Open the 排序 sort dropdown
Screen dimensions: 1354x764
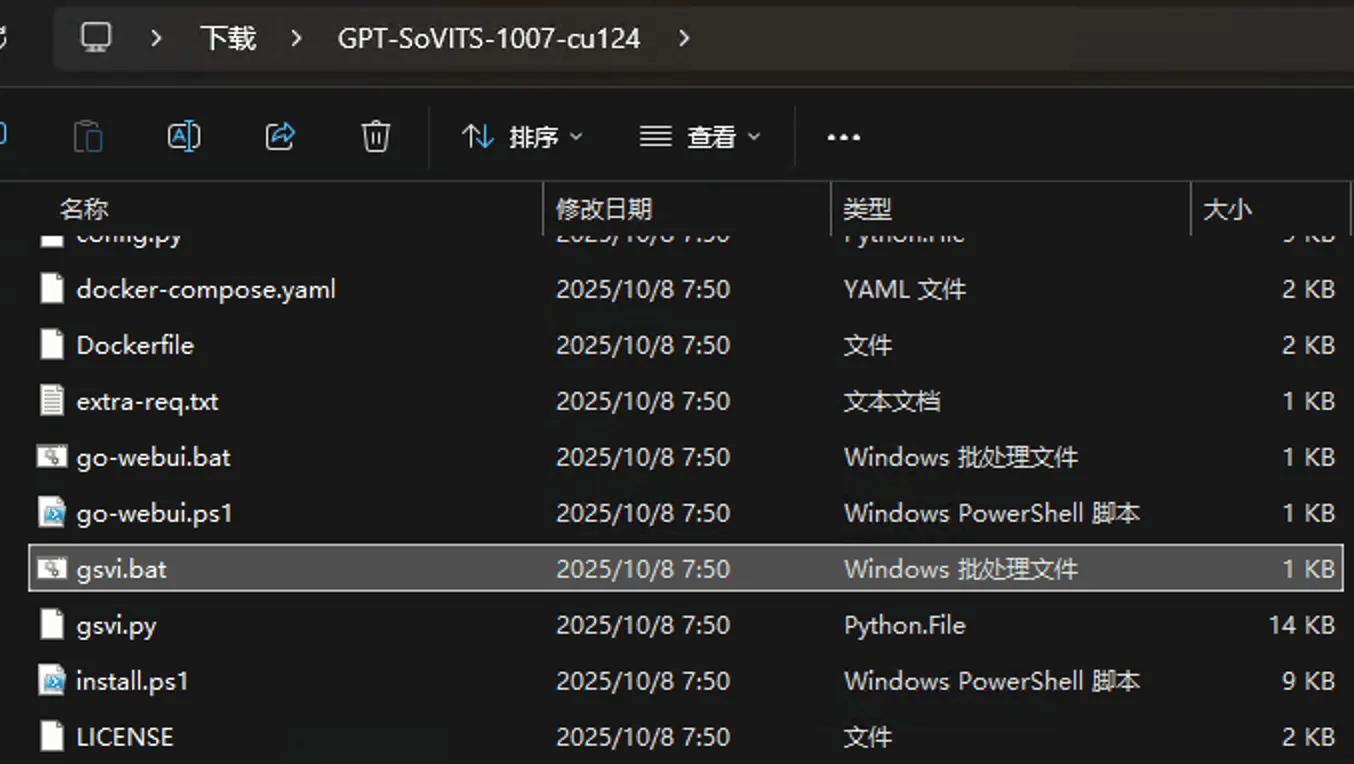coord(522,137)
